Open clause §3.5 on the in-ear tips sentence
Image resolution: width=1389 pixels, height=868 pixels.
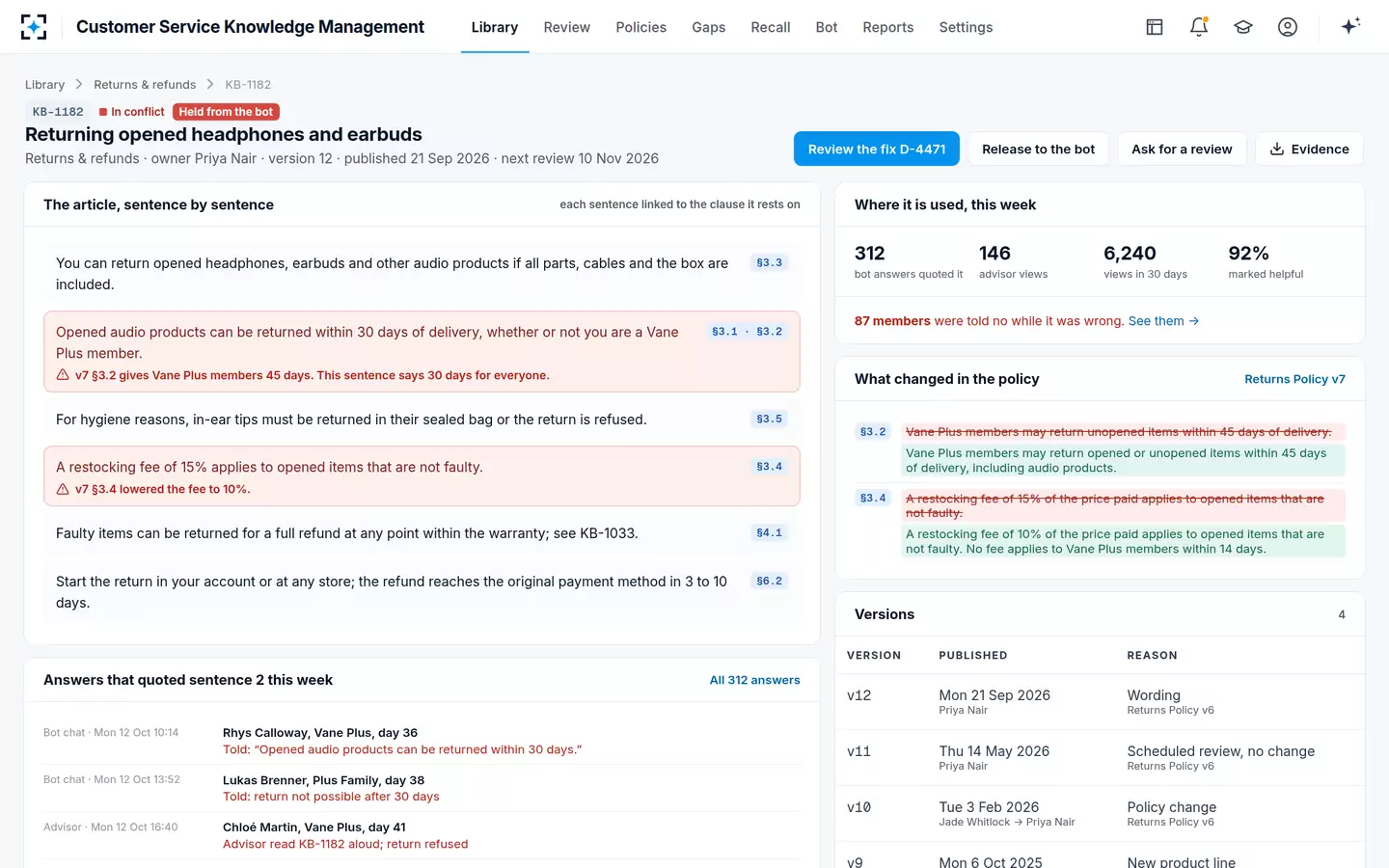click(770, 420)
